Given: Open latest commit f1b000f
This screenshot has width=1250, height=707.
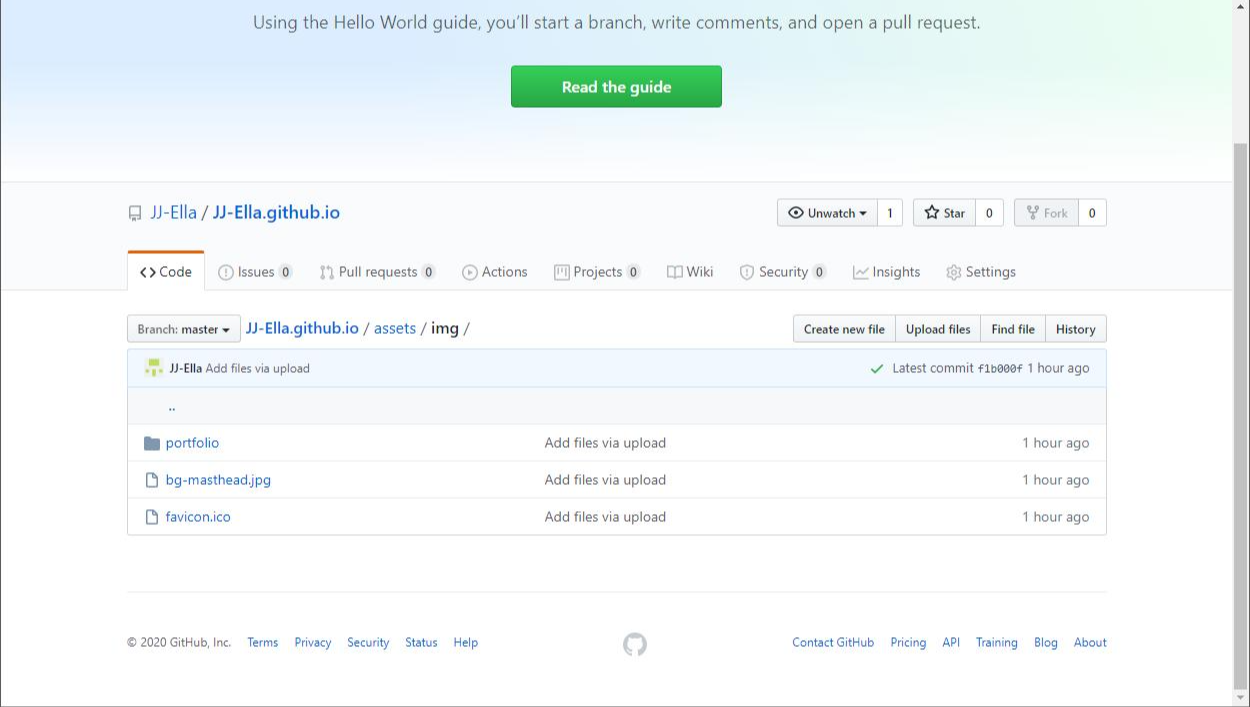Looking at the screenshot, I should pyautogui.click(x=1000, y=369).
